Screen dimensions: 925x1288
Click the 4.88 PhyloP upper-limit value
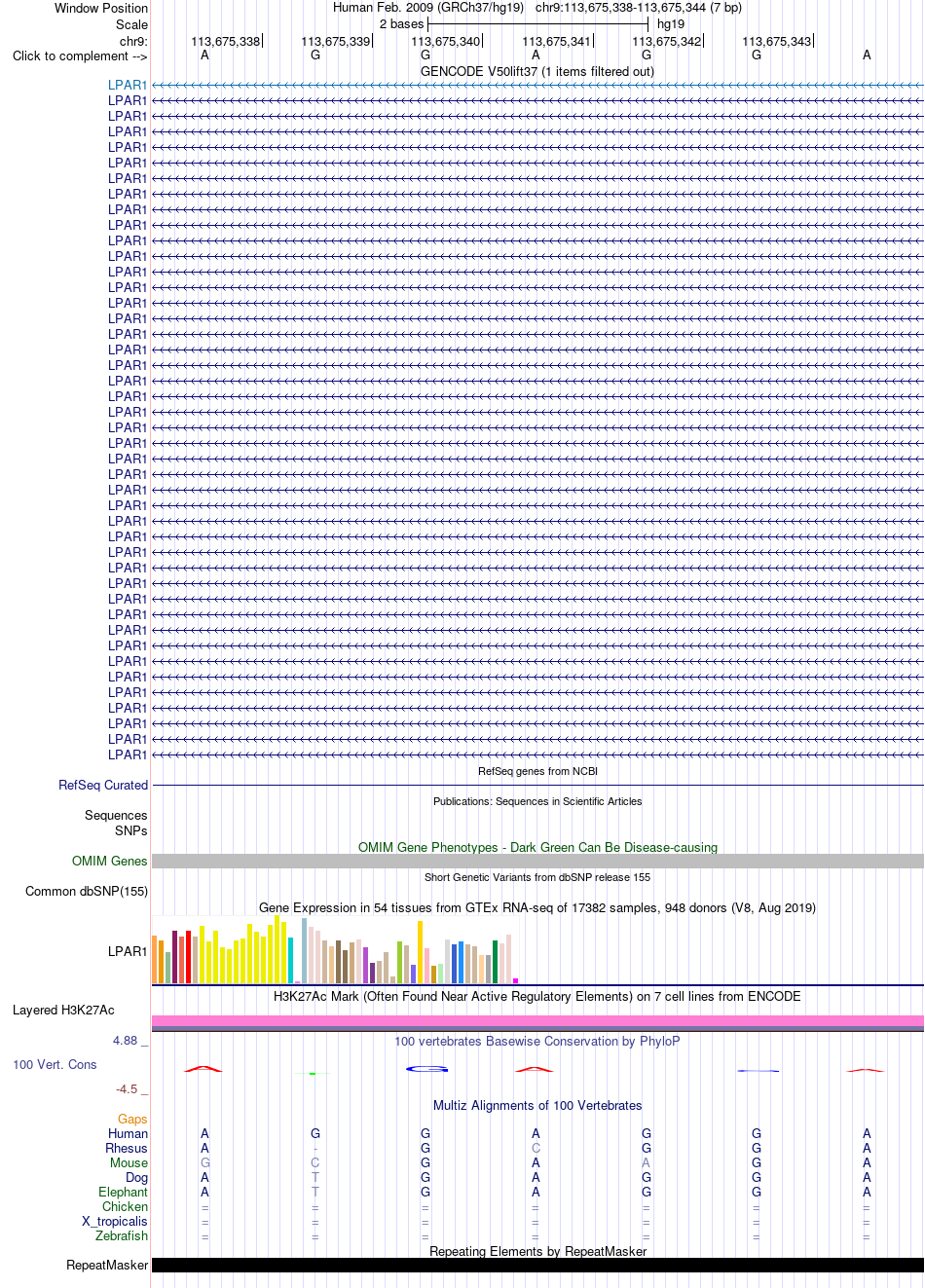(126, 1041)
